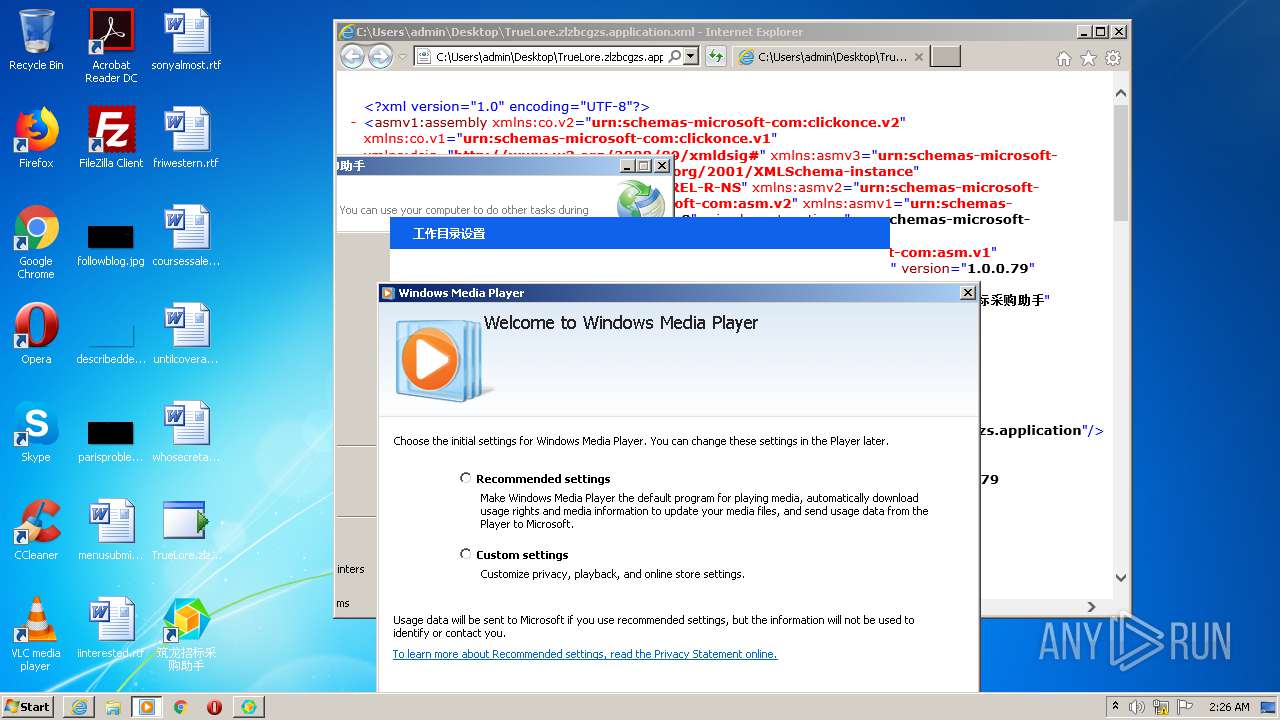Click the IE refresh page button
1280x720 pixels.
coord(715,57)
